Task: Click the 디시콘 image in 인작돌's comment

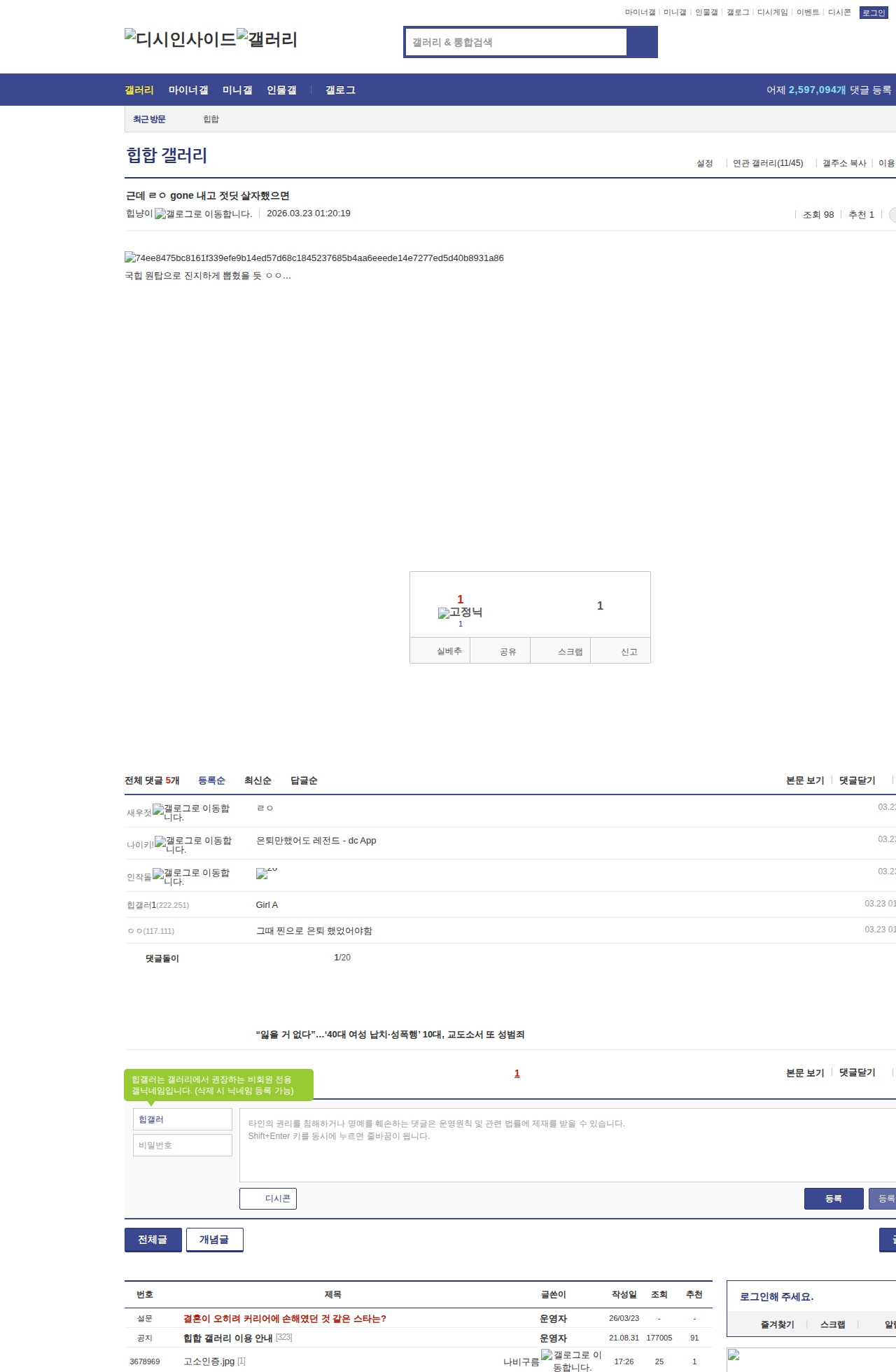Action: [x=266, y=873]
